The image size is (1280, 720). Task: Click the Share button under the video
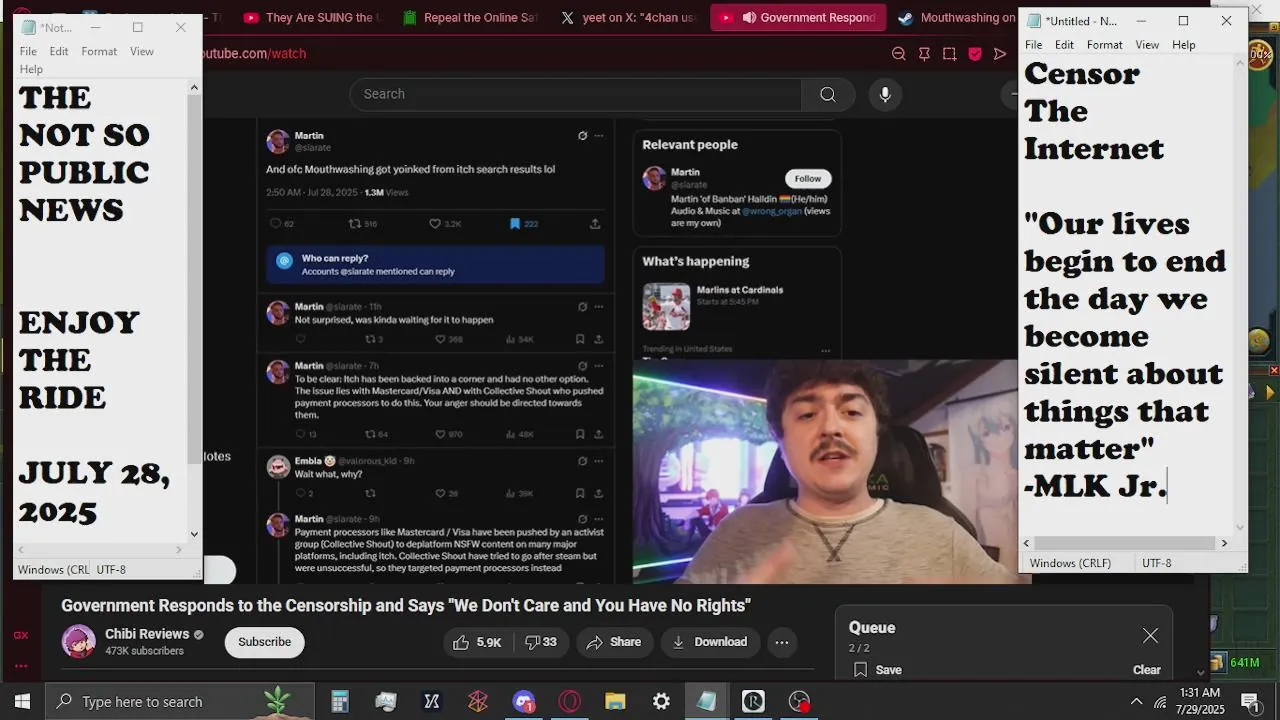614,642
